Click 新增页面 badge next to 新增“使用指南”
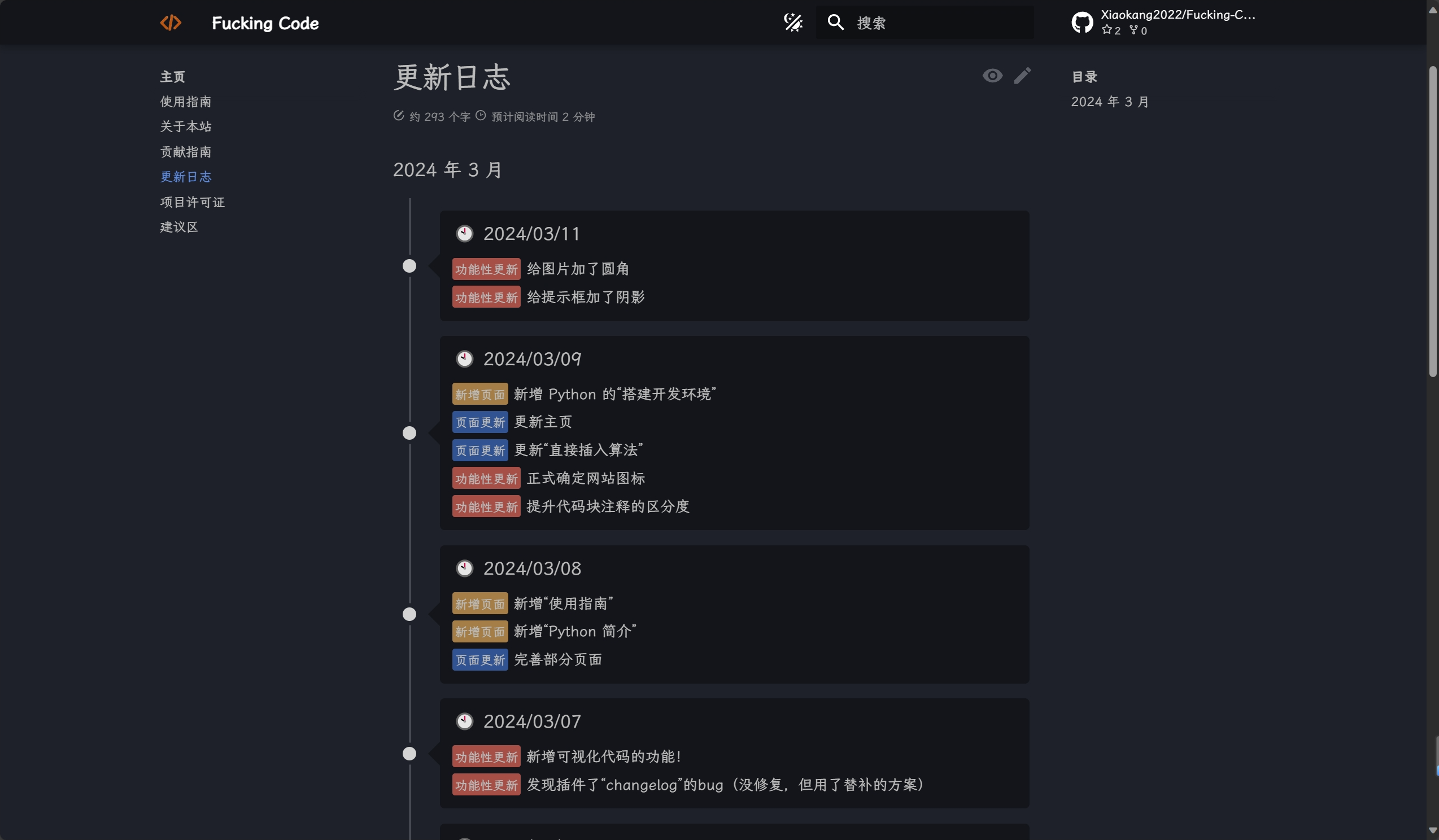 coord(479,604)
